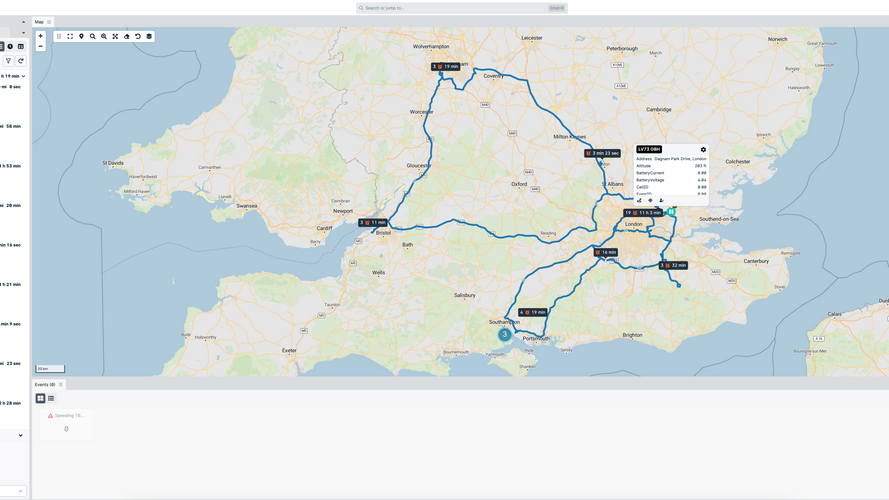Viewport: 889px width, 500px height.
Task: Click the filter funnel icon in left panel
Action: coord(9,61)
